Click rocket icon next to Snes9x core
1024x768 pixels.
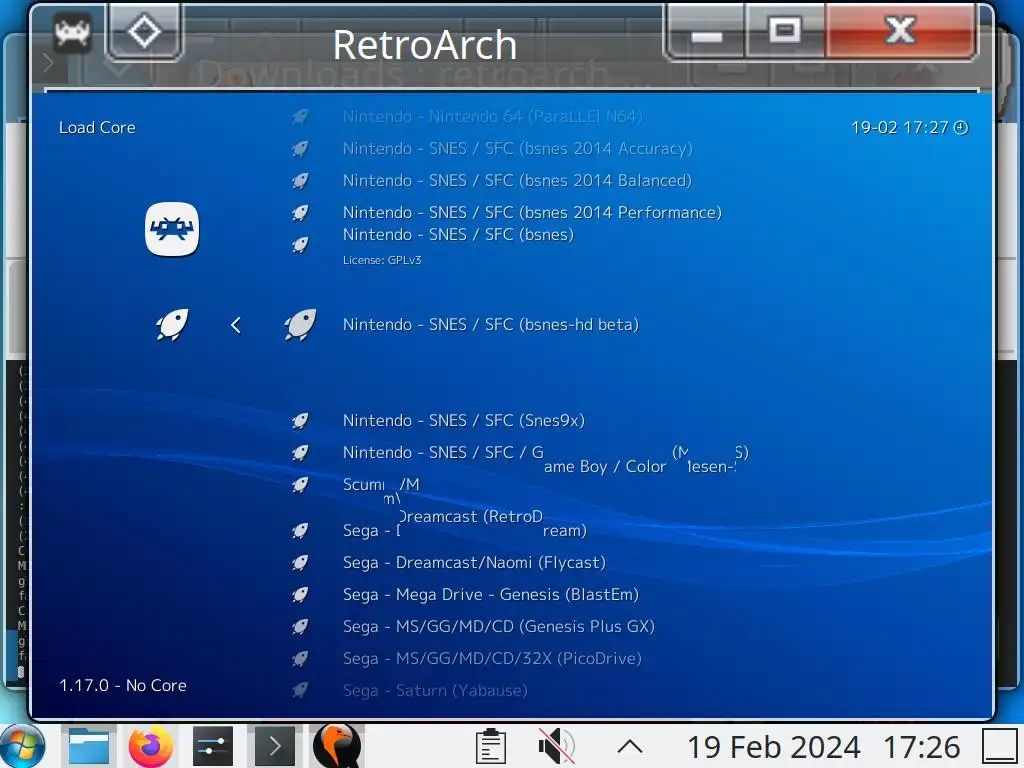300,421
